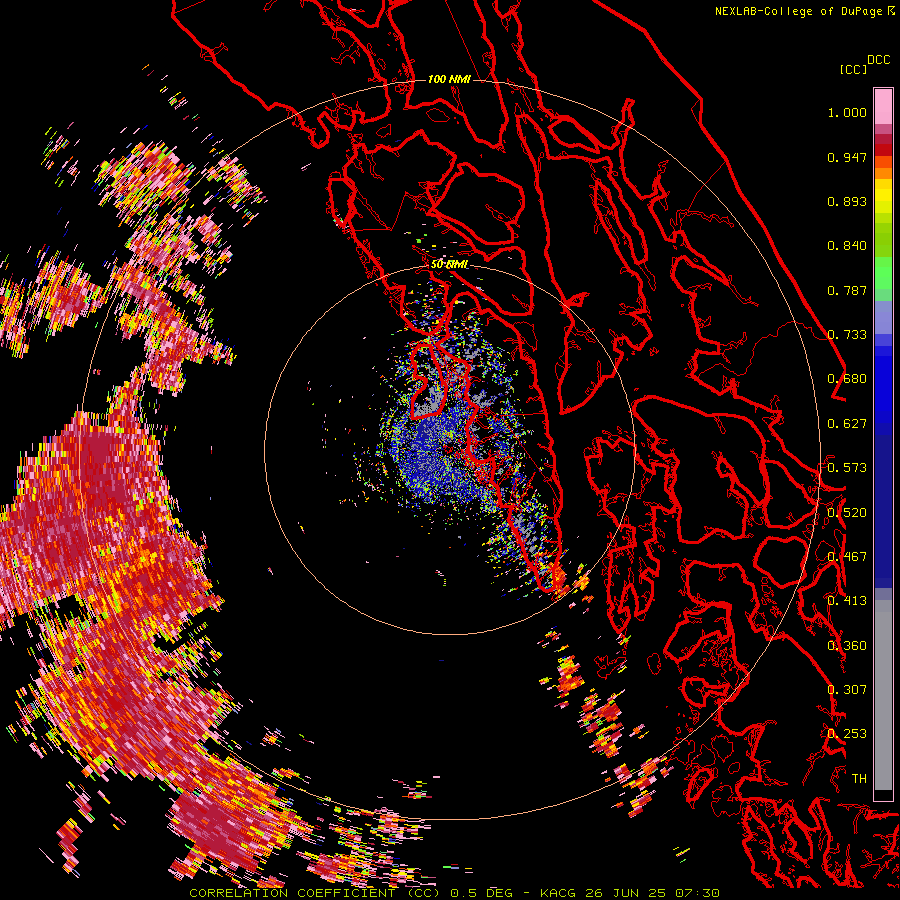Click the 50 NMI range ring label

coord(449,264)
